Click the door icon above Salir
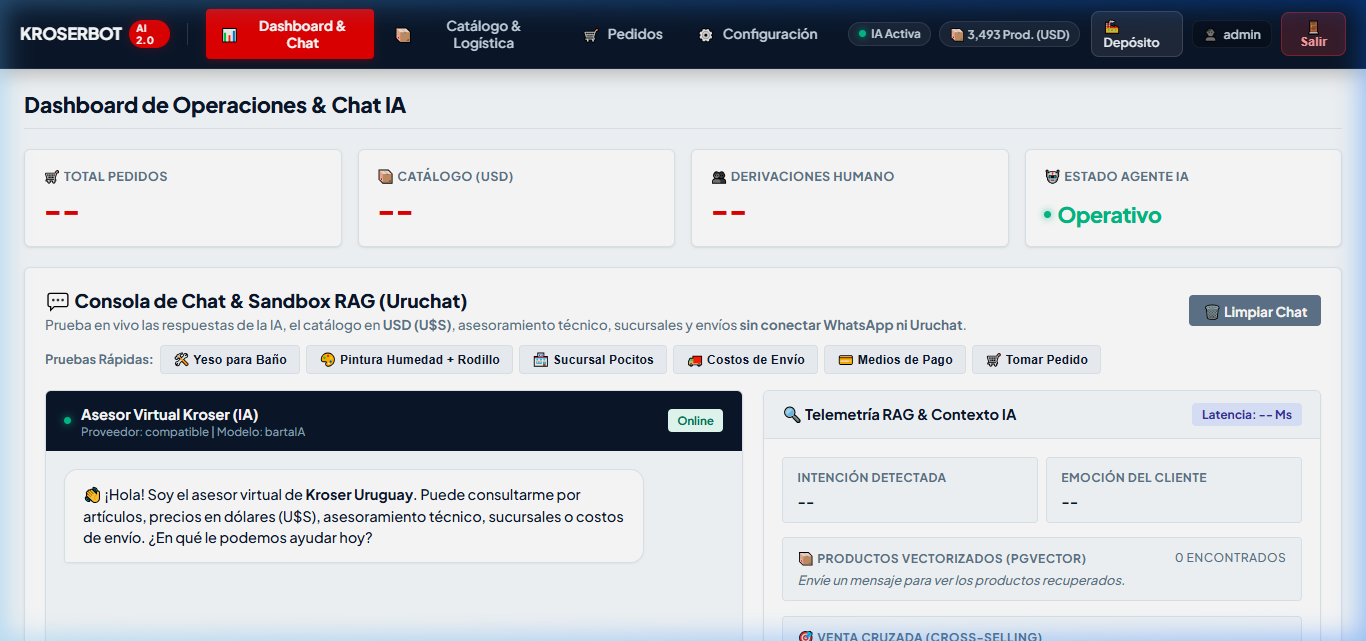 1313,26
